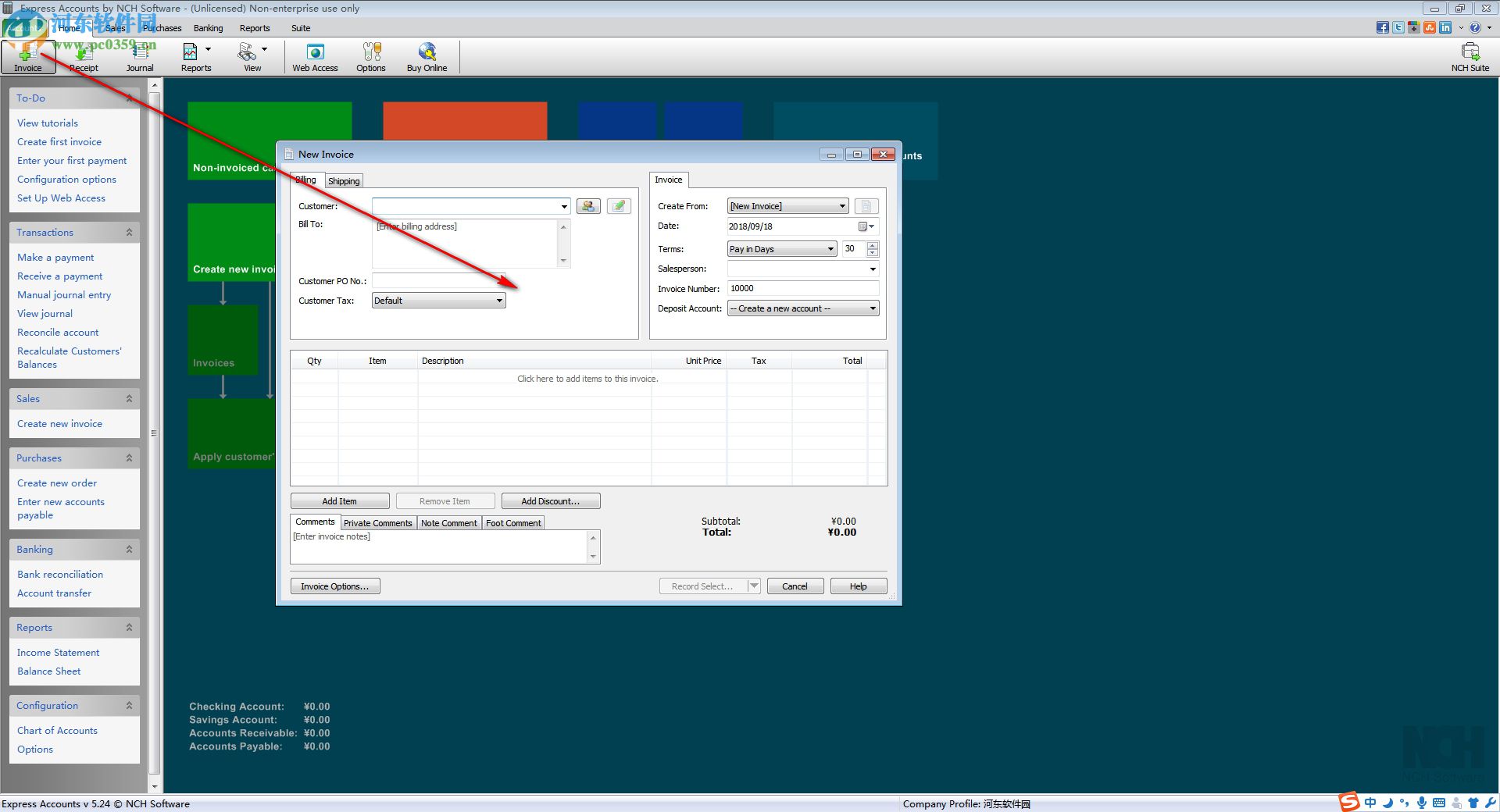Click the edit customer pencil icon

(x=618, y=205)
